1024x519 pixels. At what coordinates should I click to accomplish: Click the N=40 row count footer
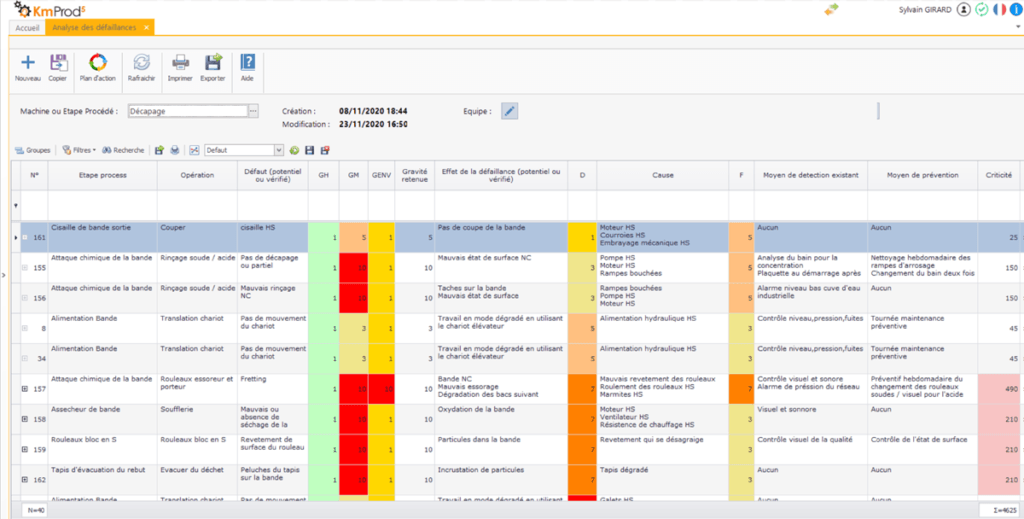pyautogui.click(x=34, y=510)
